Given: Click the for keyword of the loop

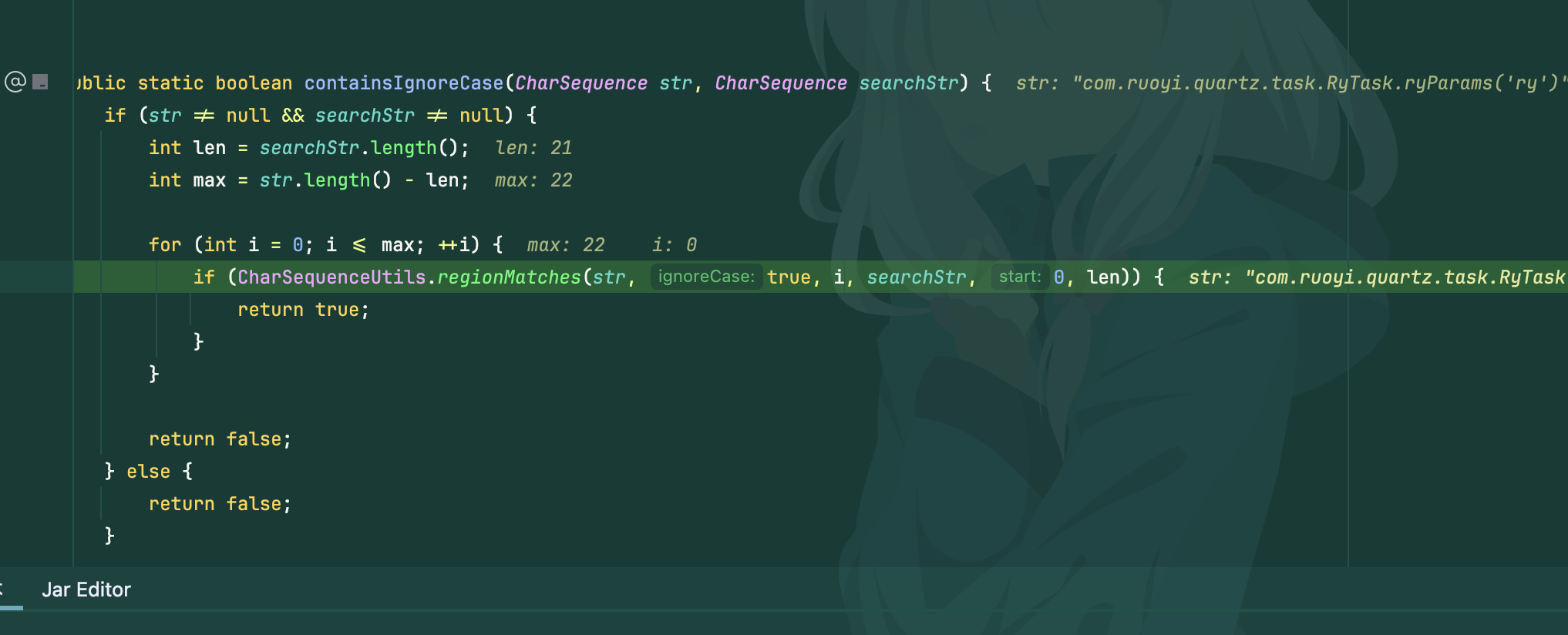Looking at the screenshot, I should pos(165,245).
